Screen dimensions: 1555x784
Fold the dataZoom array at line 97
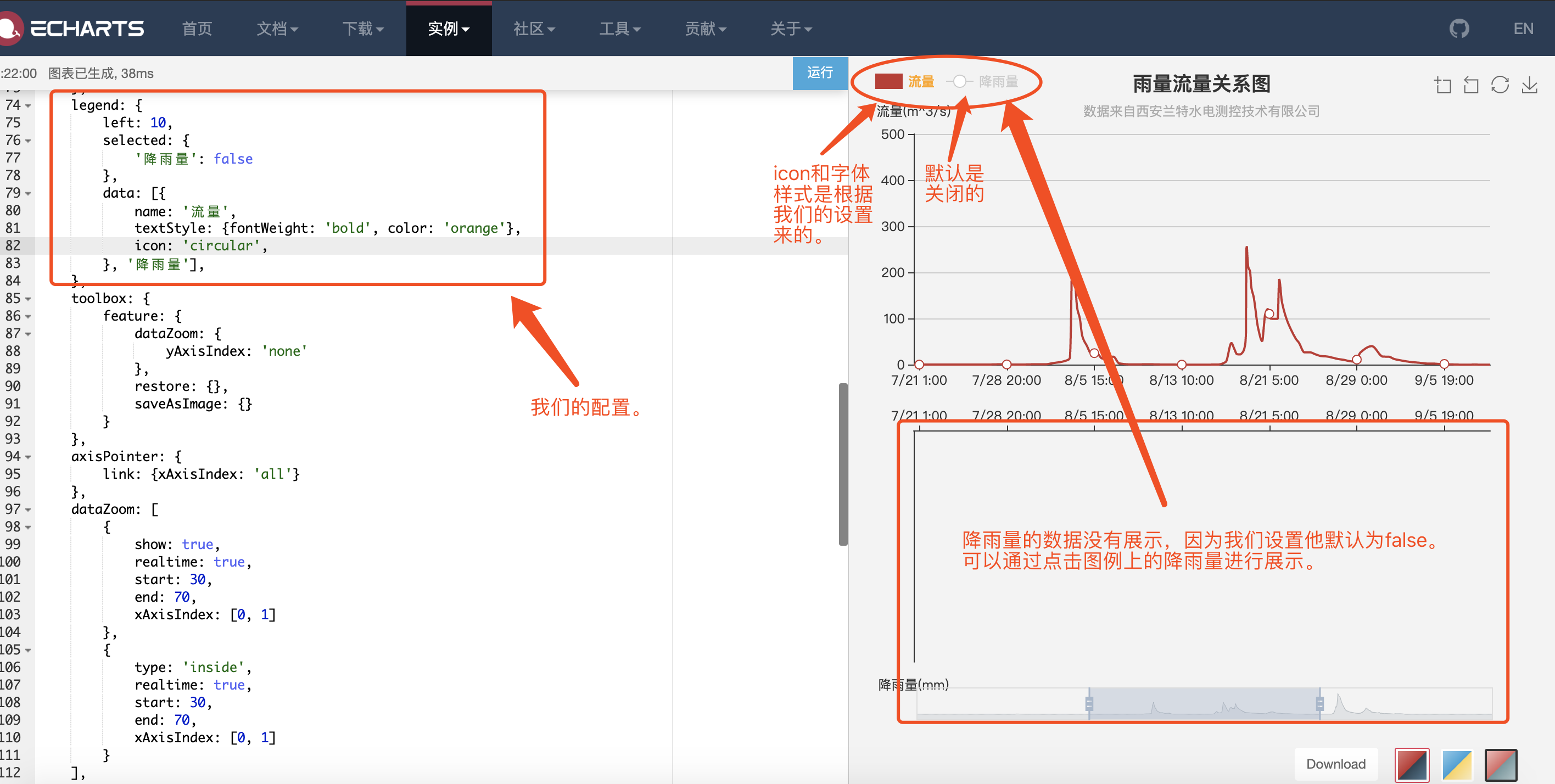28,509
